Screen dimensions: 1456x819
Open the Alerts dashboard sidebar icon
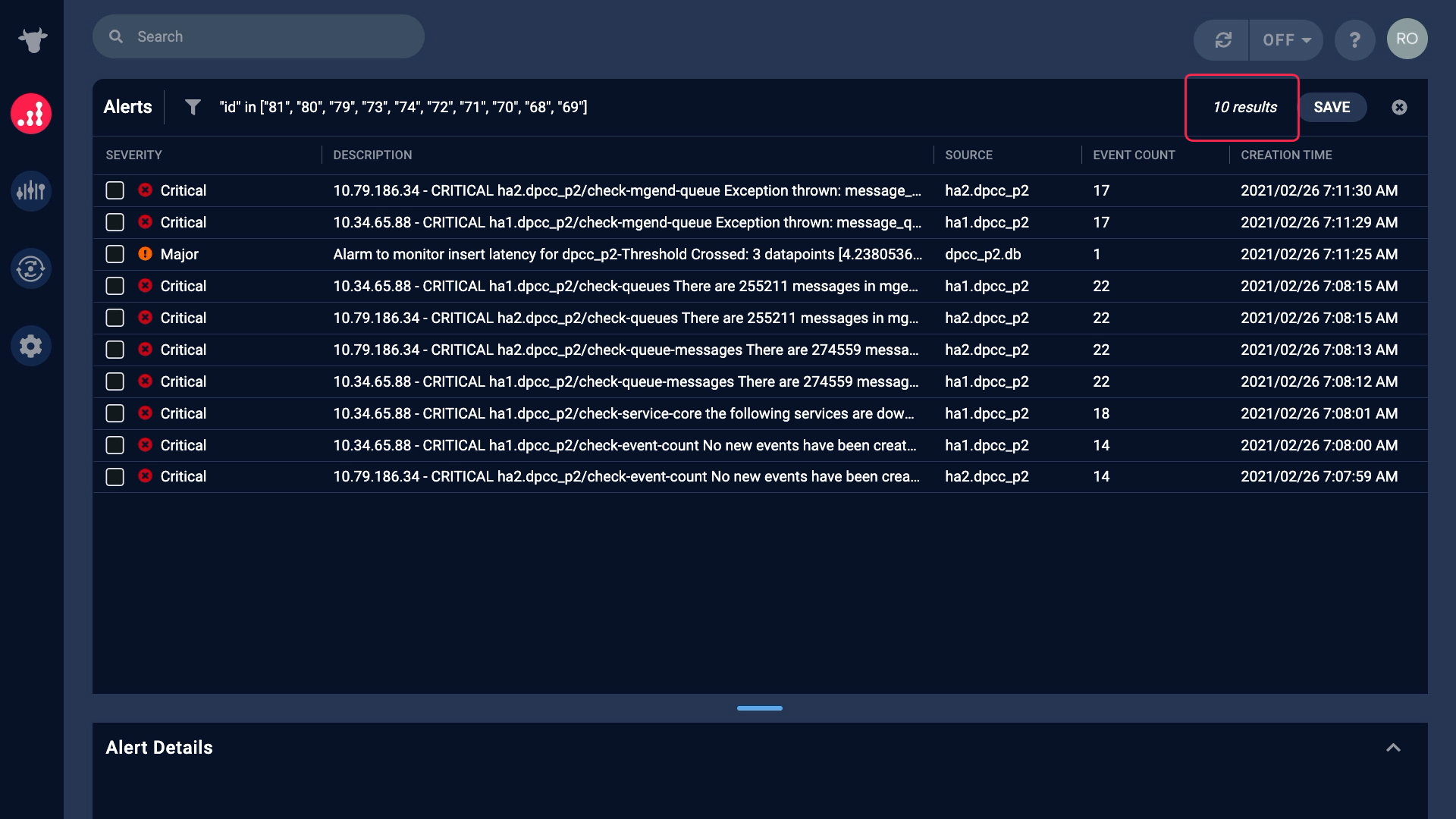coord(31,114)
